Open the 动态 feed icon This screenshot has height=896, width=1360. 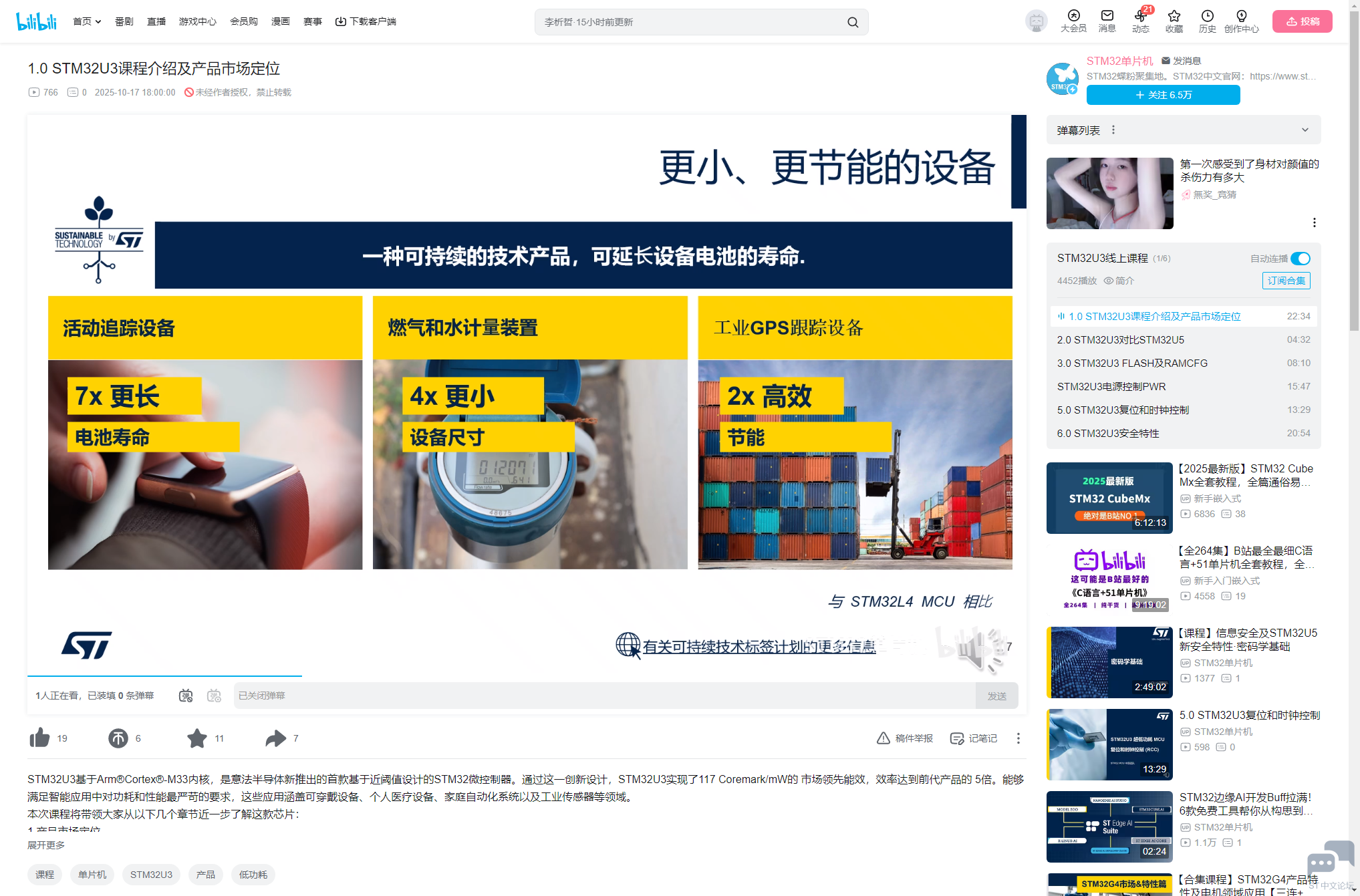(1141, 21)
